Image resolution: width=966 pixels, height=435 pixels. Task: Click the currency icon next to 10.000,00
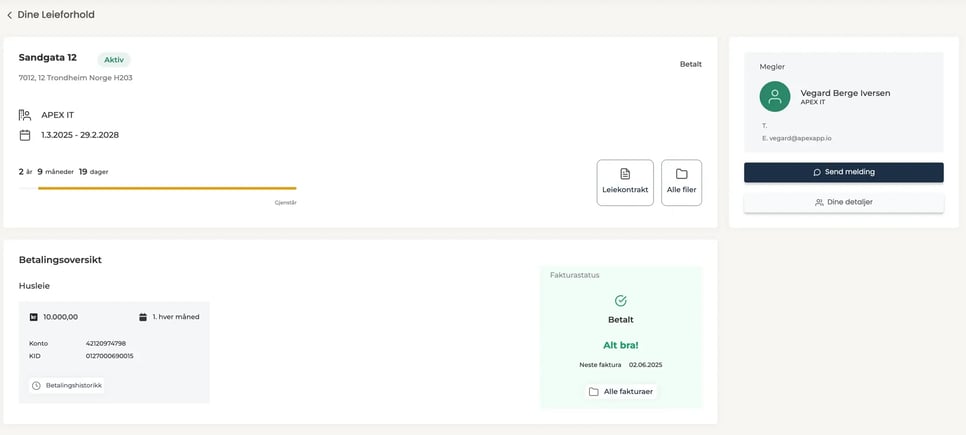(x=34, y=317)
